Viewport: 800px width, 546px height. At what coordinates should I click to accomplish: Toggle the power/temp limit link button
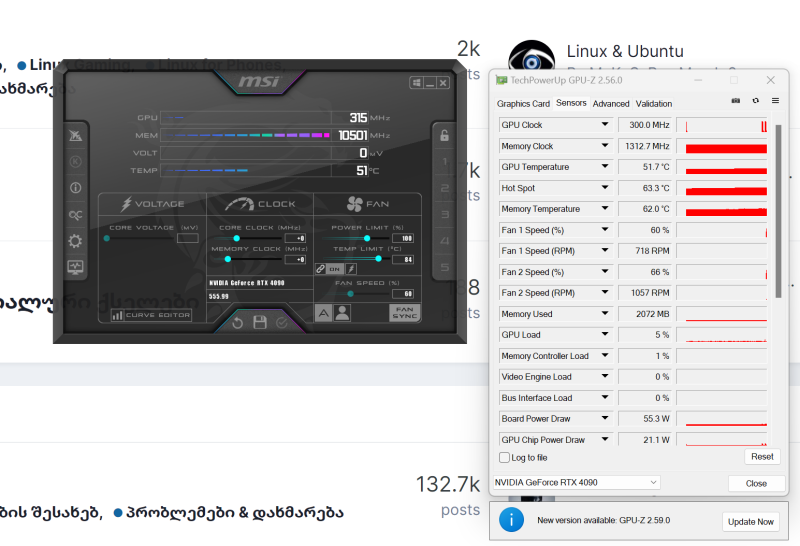coord(320,269)
